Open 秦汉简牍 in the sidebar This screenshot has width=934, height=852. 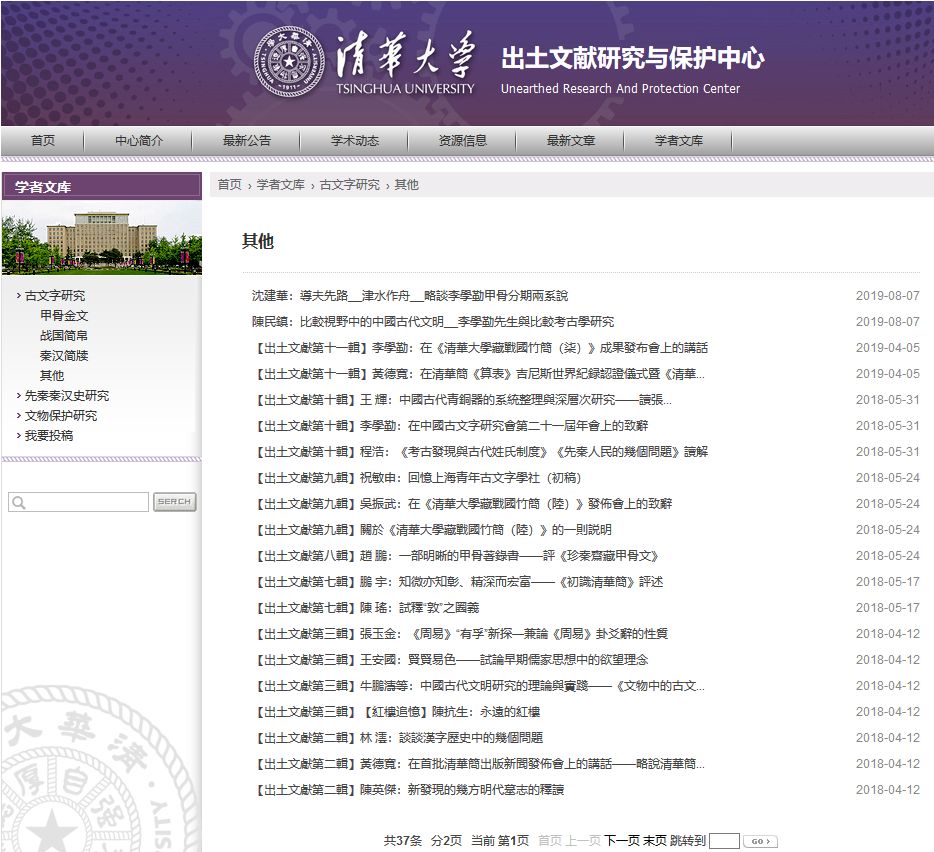[64, 356]
